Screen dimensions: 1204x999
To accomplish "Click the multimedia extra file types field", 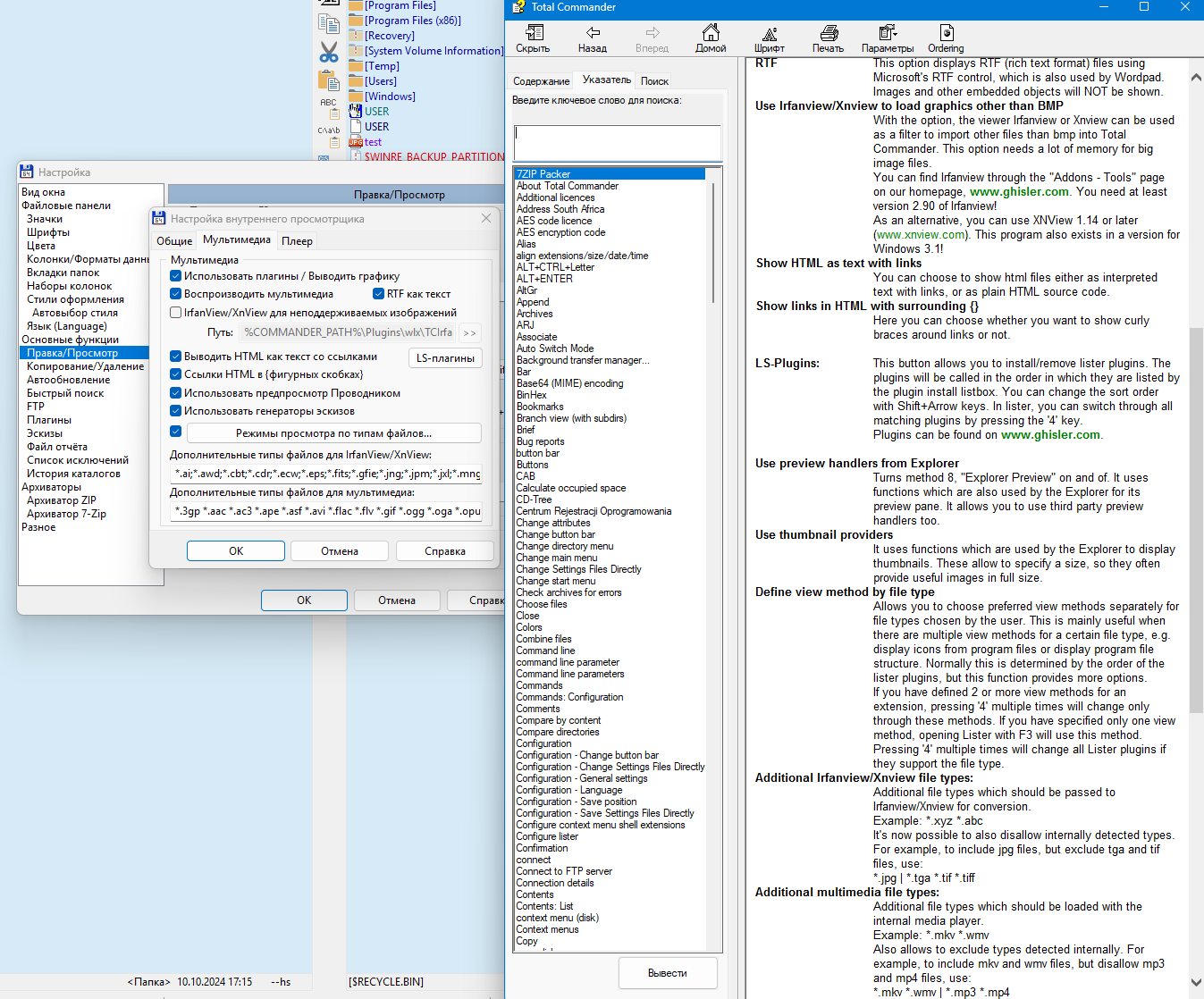I will pyautogui.click(x=326, y=511).
